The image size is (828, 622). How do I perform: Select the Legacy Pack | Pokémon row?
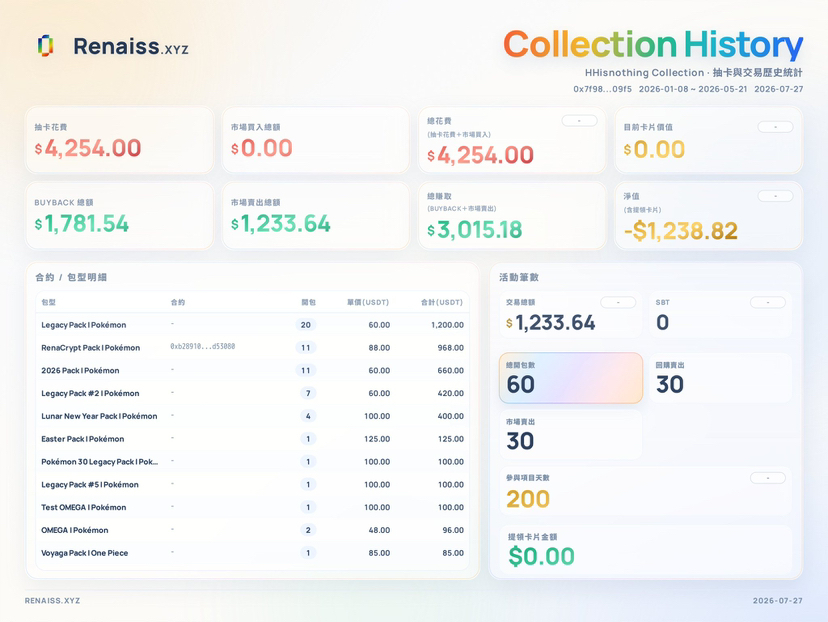pos(252,325)
